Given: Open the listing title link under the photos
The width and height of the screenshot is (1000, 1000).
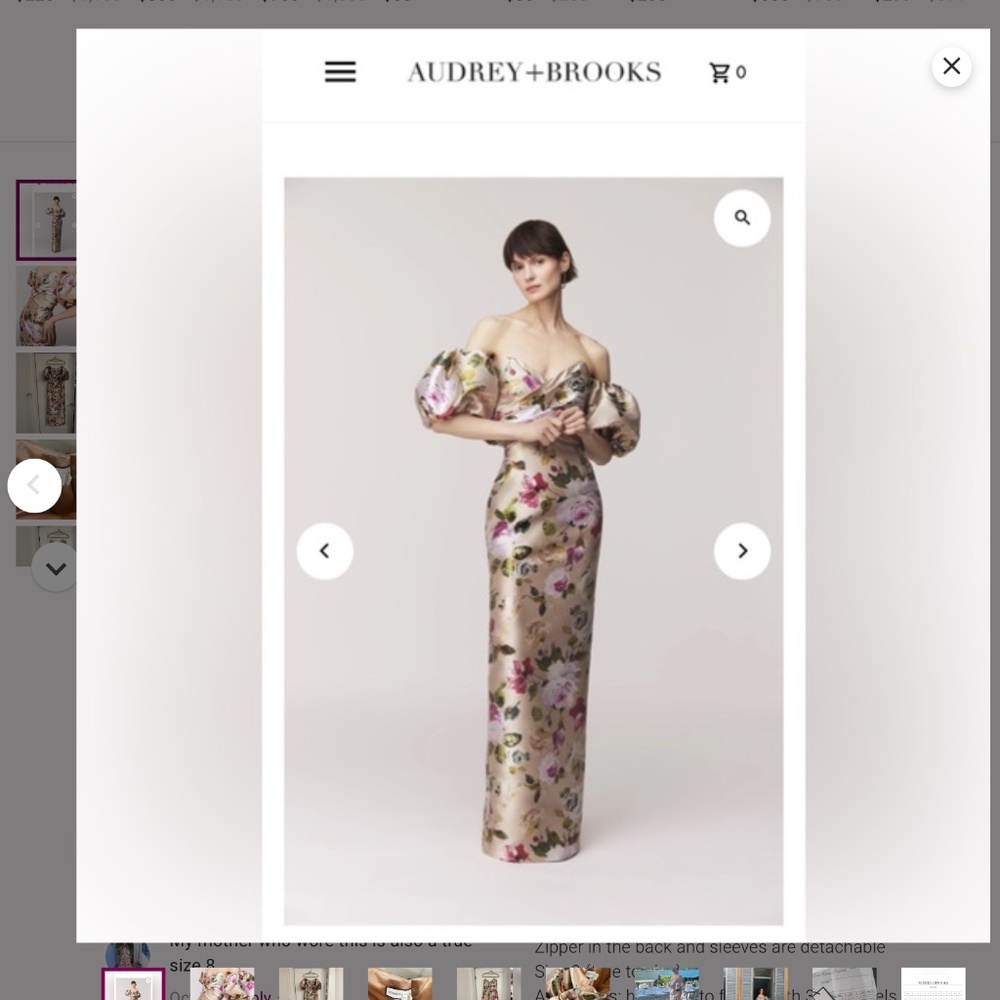Looking at the screenshot, I should [320, 952].
